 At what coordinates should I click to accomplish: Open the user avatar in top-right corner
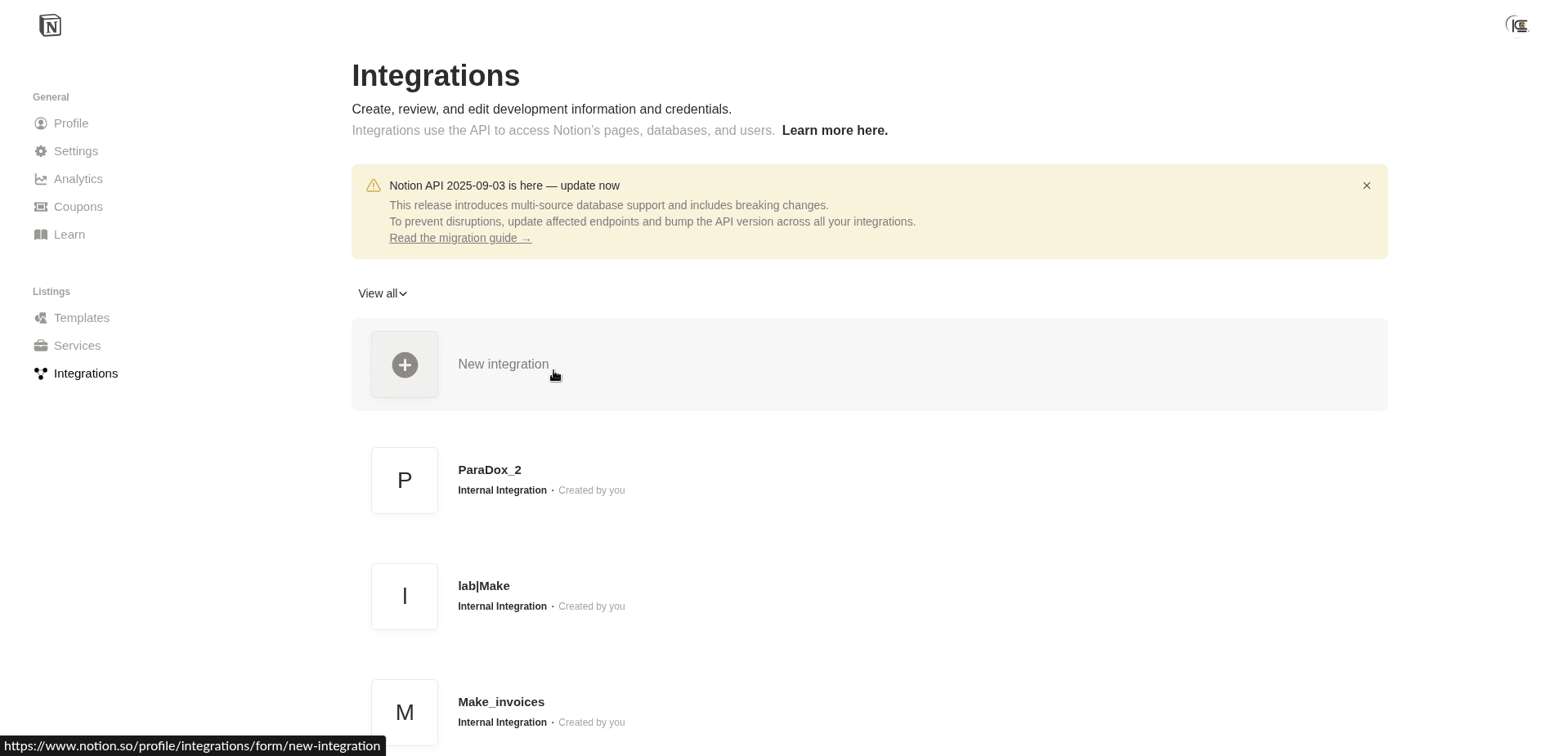tap(1517, 25)
